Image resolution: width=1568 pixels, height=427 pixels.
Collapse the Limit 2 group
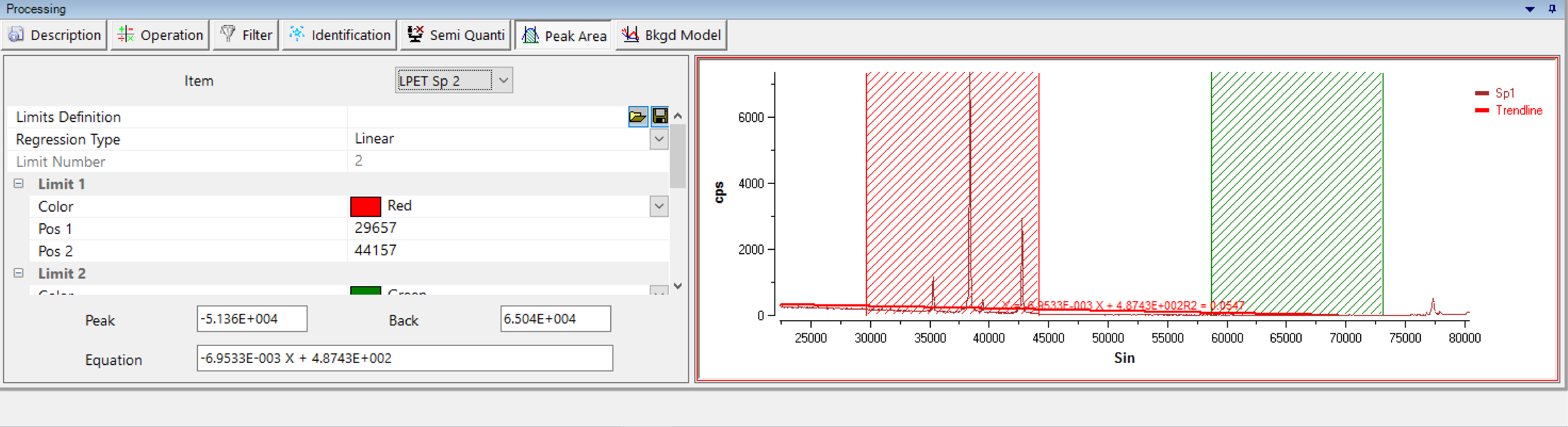coord(19,274)
